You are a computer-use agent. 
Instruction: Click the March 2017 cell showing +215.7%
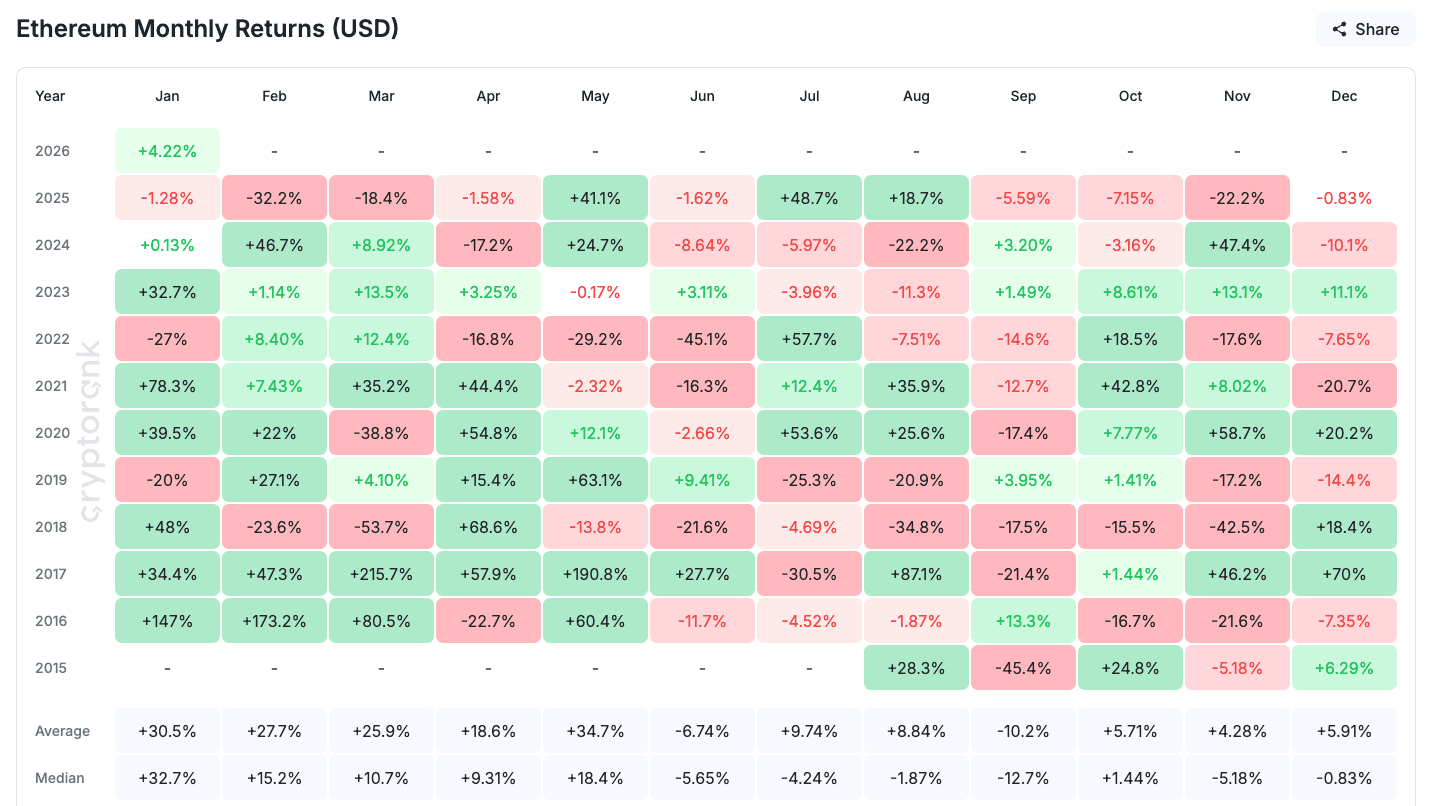click(x=381, y=574)
